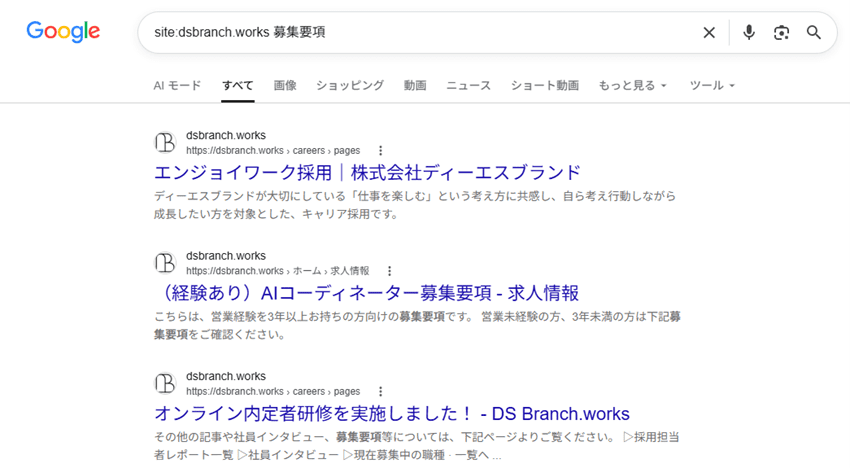Click favicon of AIコーディネーター募集要項 result

[165, 263]
